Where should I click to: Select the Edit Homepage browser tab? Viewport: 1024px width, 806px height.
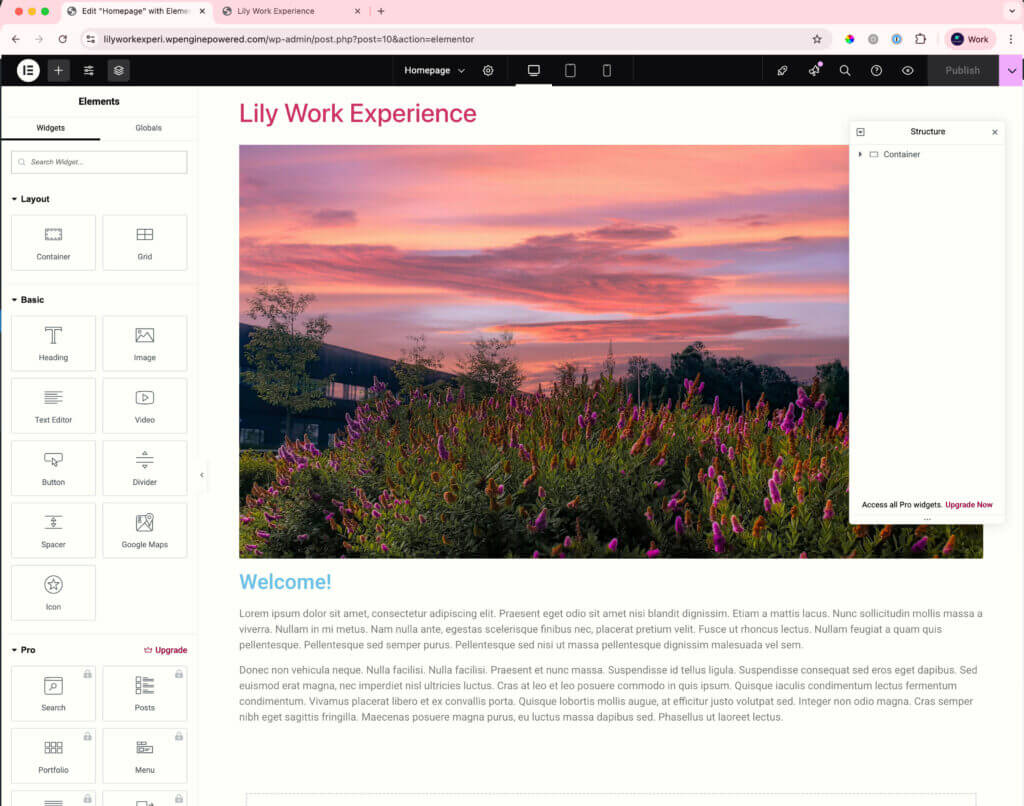pos(134,11)
